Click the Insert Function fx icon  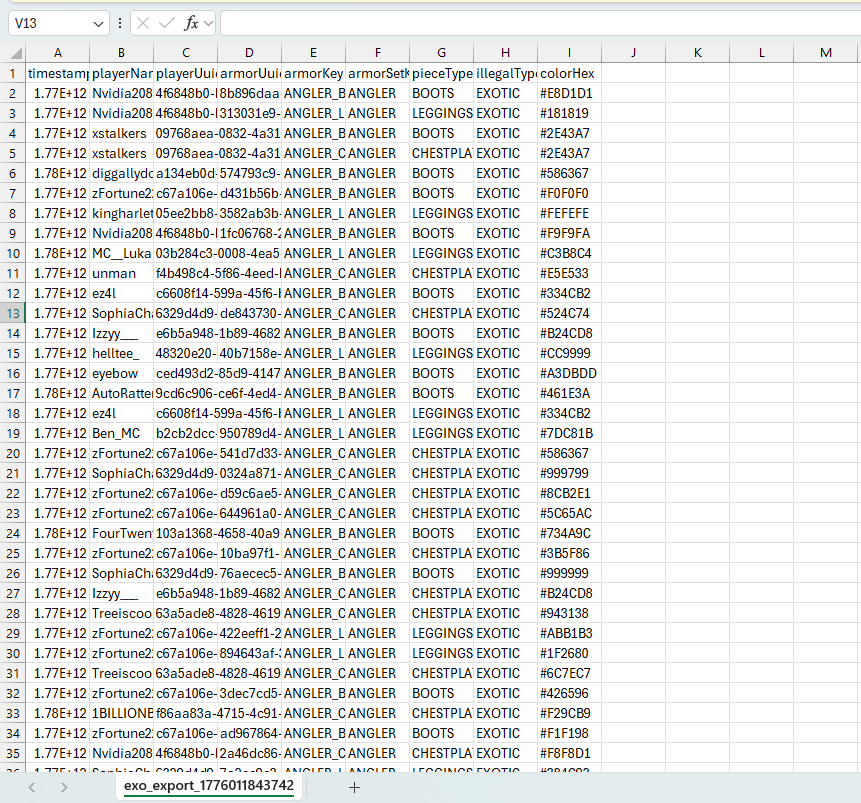tap(191, 23)
